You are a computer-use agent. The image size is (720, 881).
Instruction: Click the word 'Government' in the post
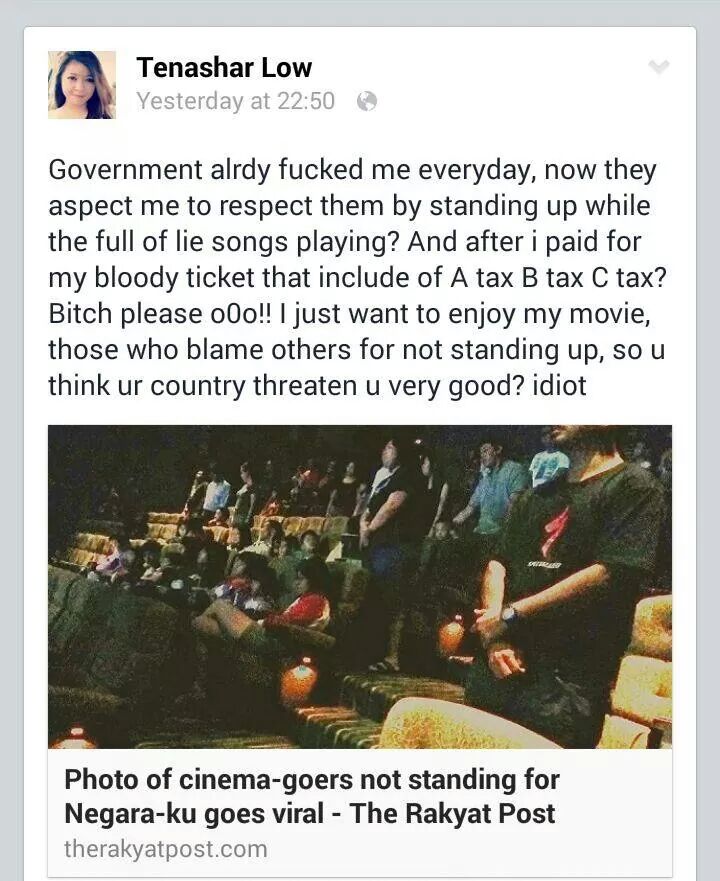pos(125,170)
